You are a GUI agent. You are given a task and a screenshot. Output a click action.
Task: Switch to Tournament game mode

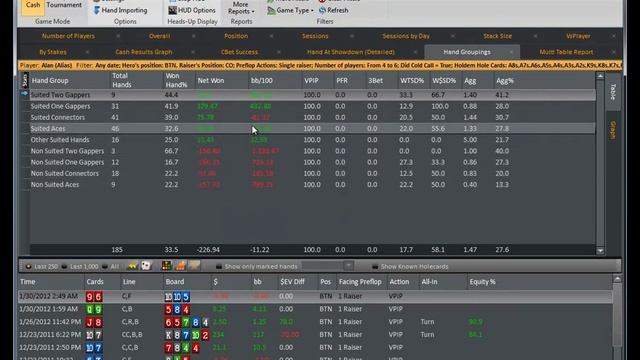pos(64,5)
